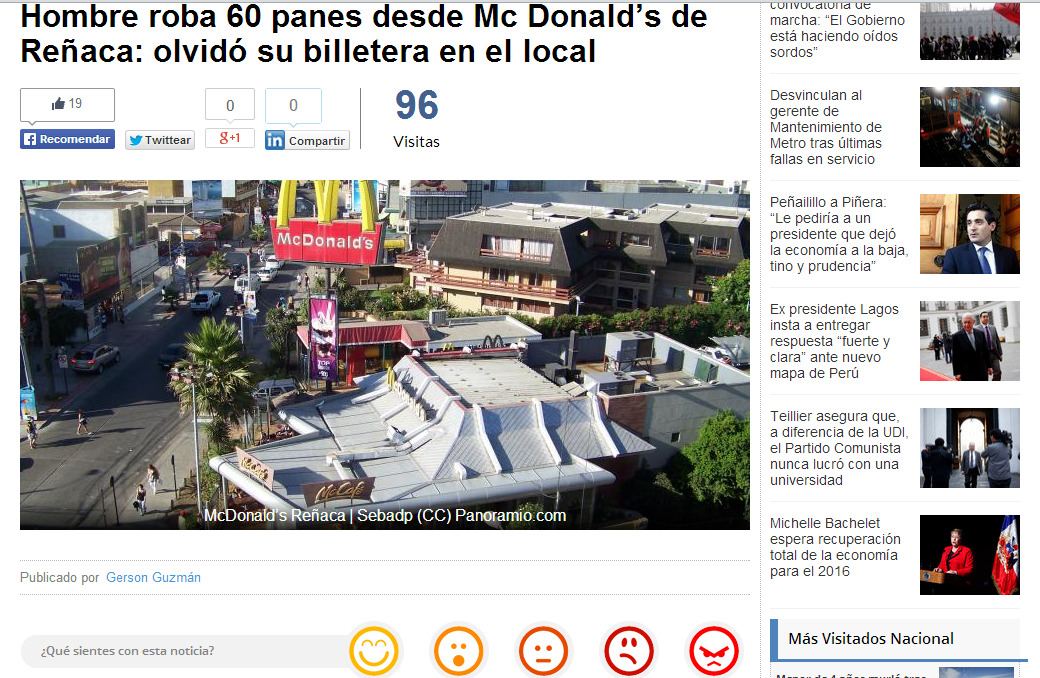Click the 'Publicado por' label
The image size is (1040, 678).
point(59,577)
